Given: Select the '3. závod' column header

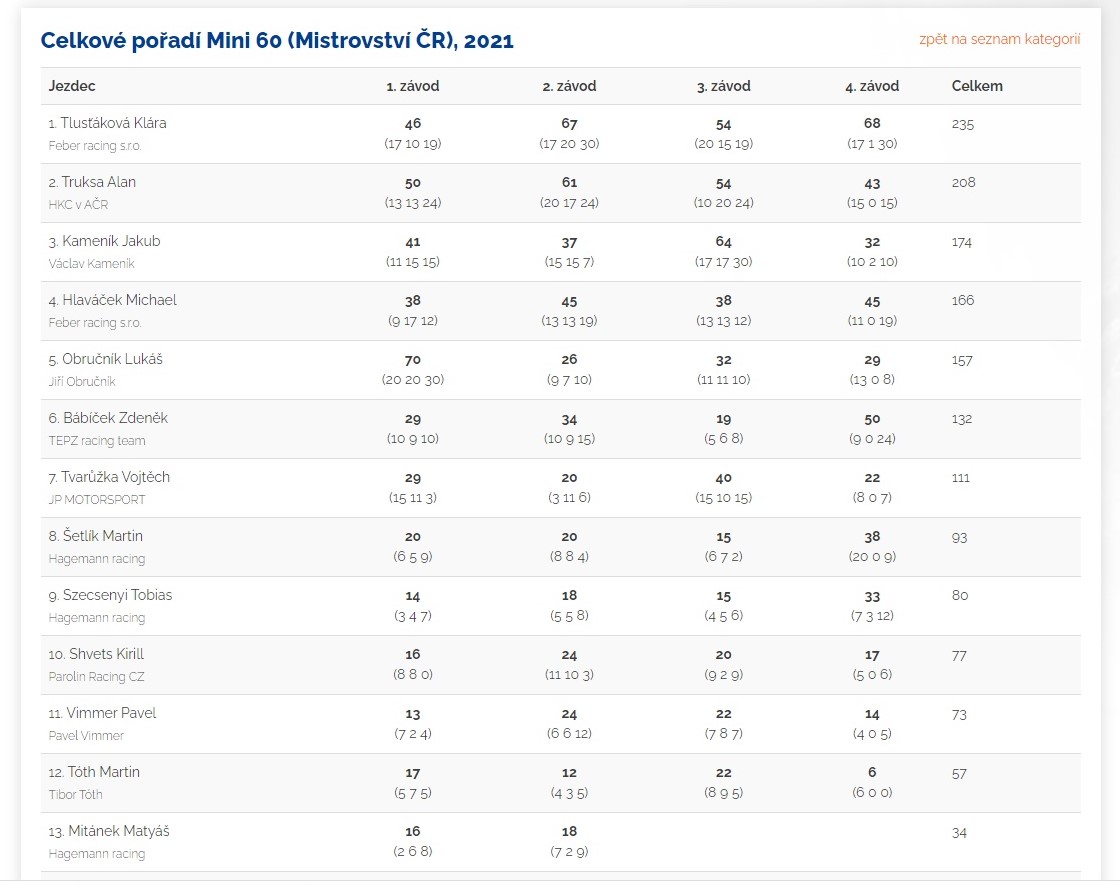Looking at the screenshot, I should (x=724, y=86).
